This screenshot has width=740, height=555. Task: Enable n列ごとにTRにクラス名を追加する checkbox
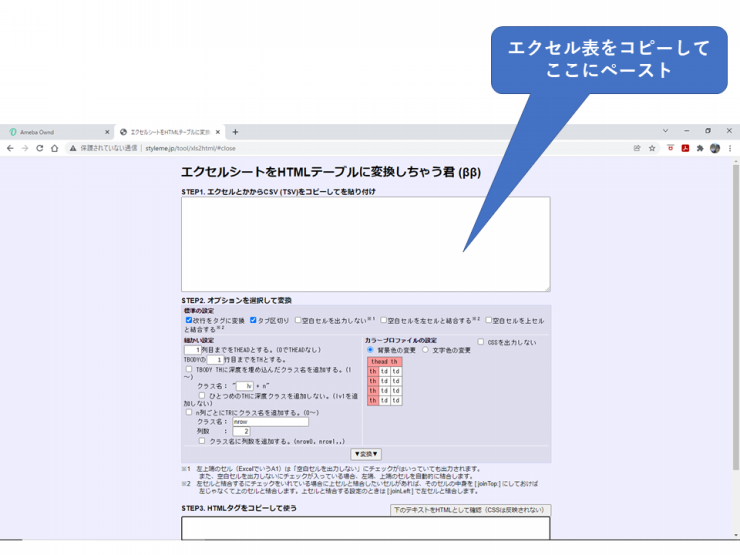coord(189,412)
